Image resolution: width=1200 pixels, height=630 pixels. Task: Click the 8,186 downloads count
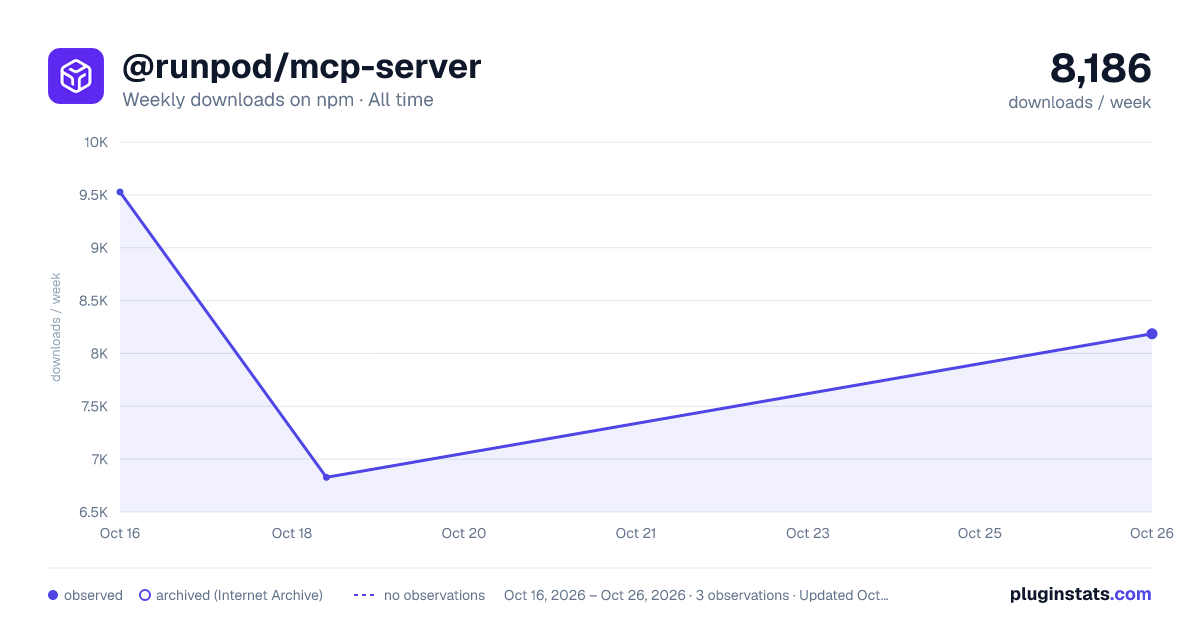tap(1101, 68)
